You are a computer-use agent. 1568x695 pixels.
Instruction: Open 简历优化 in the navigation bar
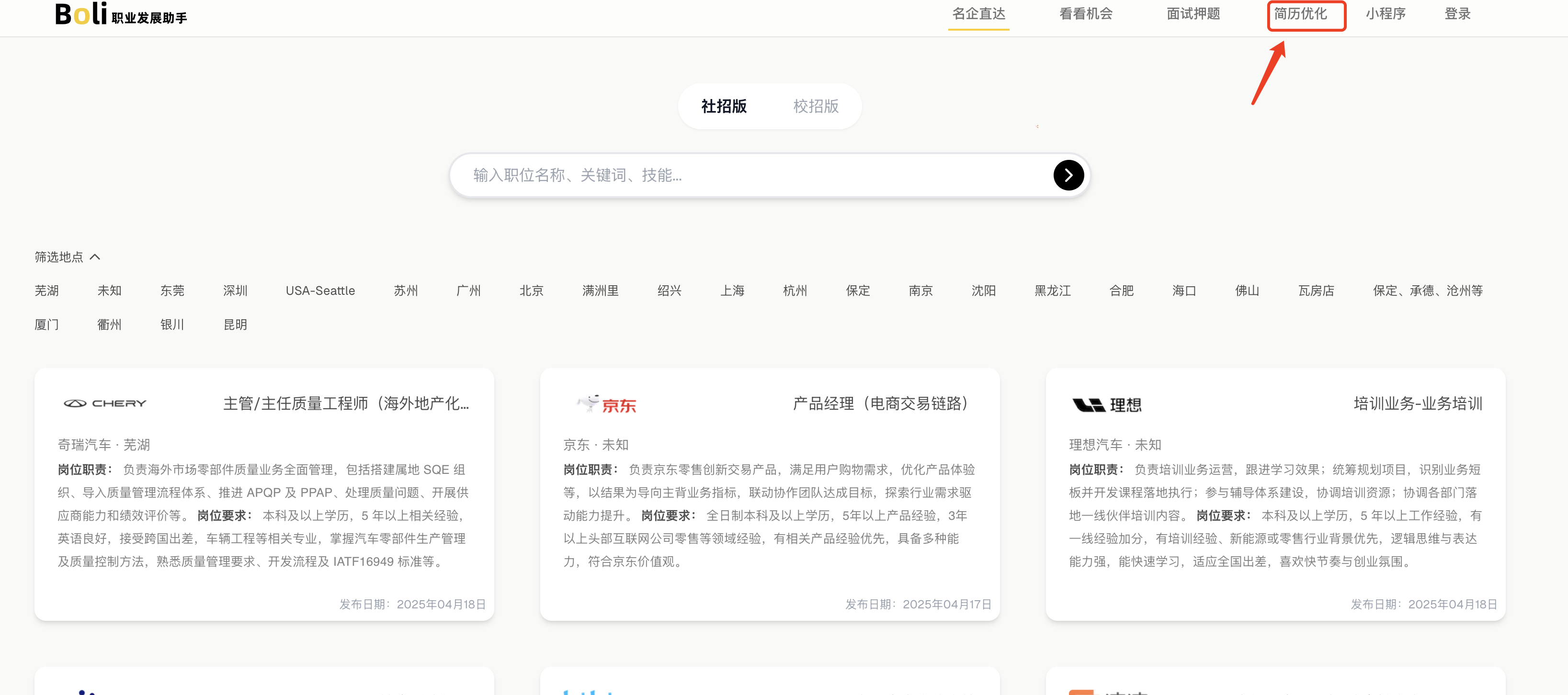(x=1300, y=14)
